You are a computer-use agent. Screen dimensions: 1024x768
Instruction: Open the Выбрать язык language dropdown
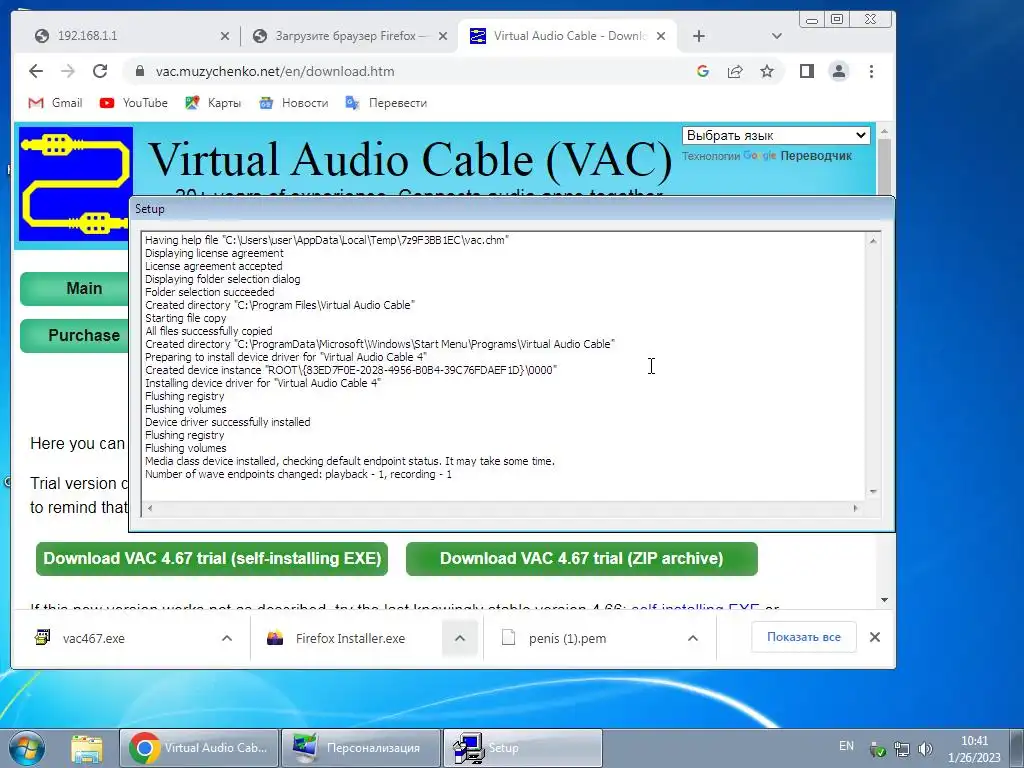[x=776, y=135]
